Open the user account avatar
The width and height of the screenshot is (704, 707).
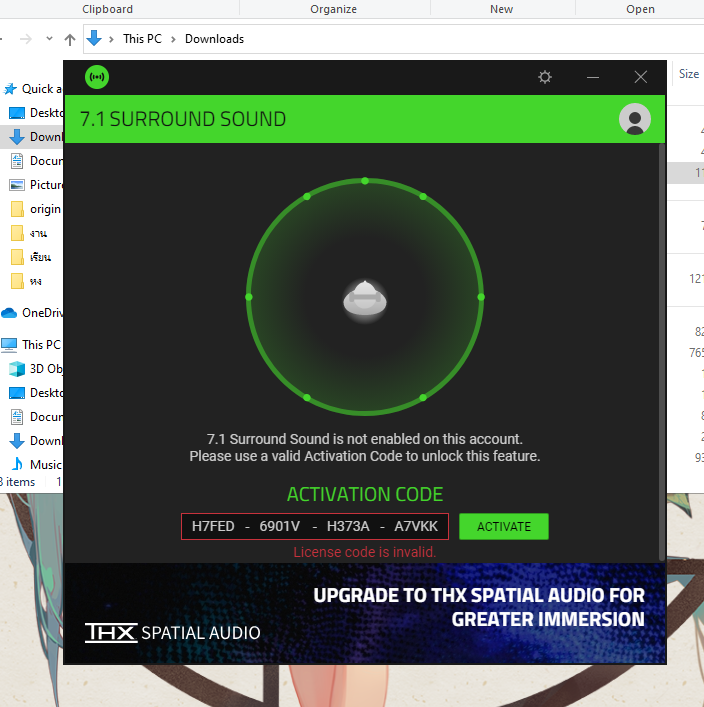pos(635,119)
